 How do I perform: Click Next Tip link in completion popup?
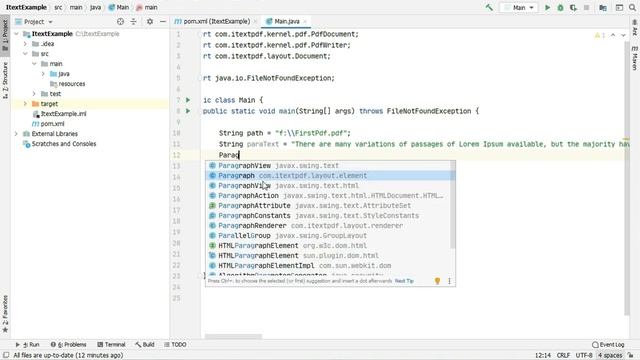(404, 281)
